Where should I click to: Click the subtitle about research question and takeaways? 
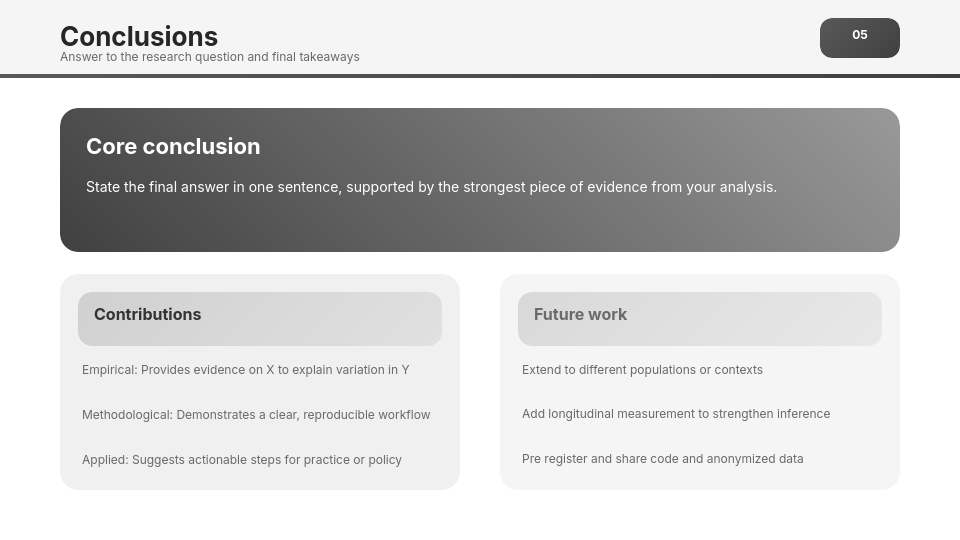[x=210, y=57]
